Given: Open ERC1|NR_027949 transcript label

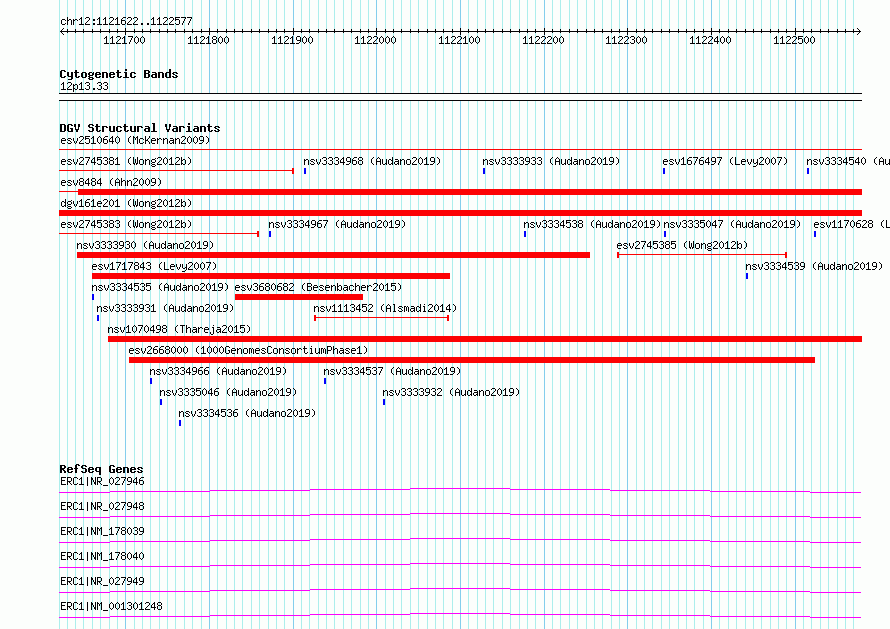Looking at the screenshot, I should 102,581.
